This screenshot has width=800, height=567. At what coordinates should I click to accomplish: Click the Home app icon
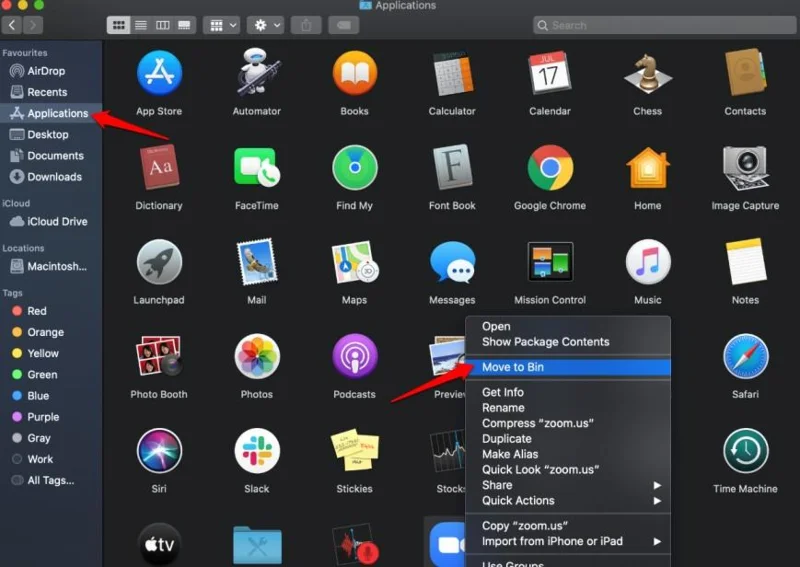tap(648, 167)
